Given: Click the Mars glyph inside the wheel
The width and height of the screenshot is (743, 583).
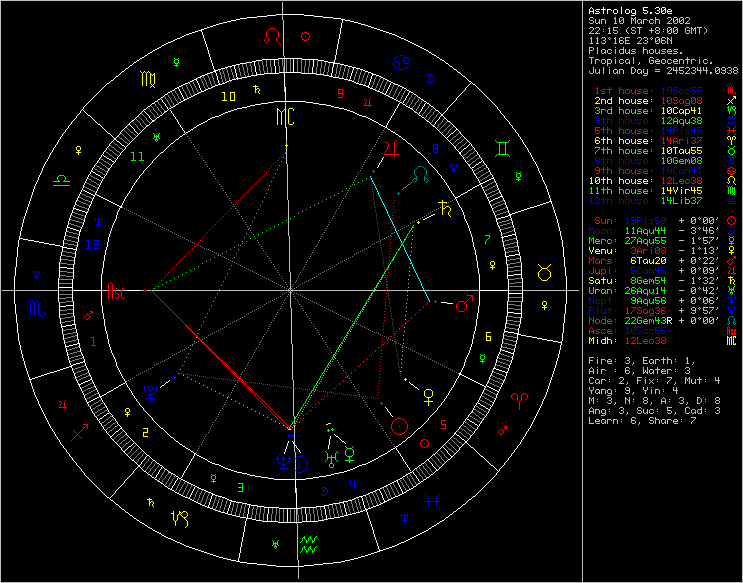Looking at the screenshot, I should [463, 305].
